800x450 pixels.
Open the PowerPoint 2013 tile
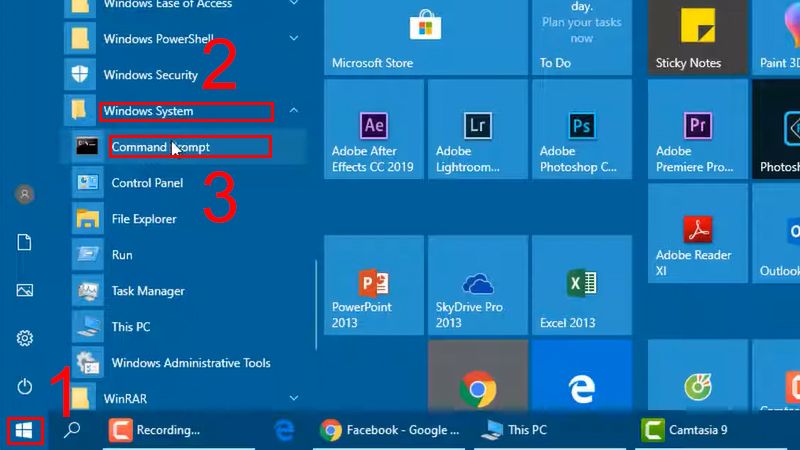(x=374, y=285)
